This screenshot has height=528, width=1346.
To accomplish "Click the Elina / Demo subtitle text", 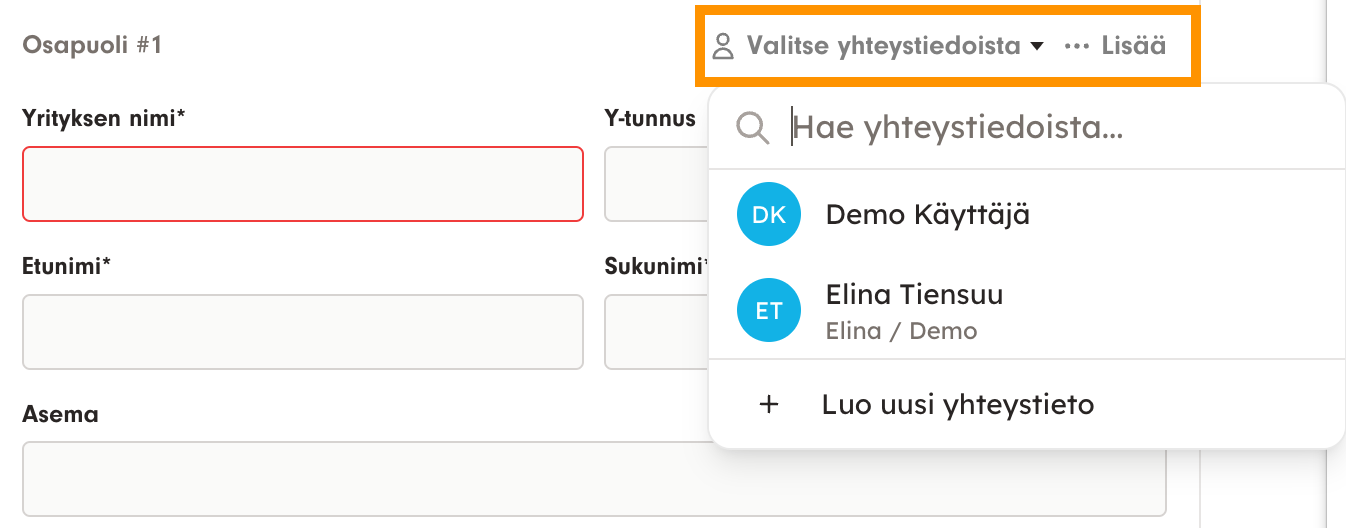I will [901, 331].
